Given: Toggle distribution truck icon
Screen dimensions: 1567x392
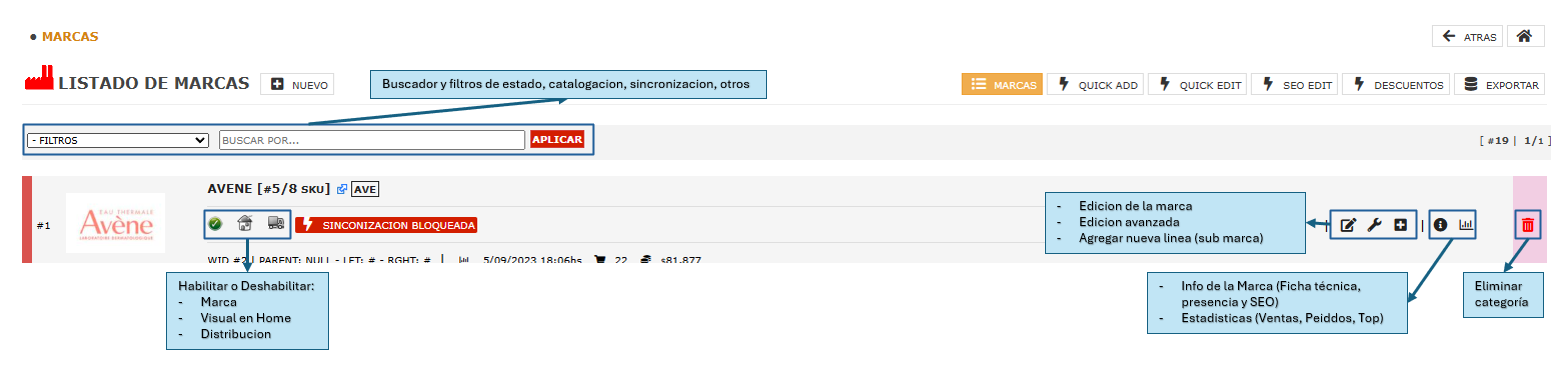Looking at the screenshot, I should (276, 225).
